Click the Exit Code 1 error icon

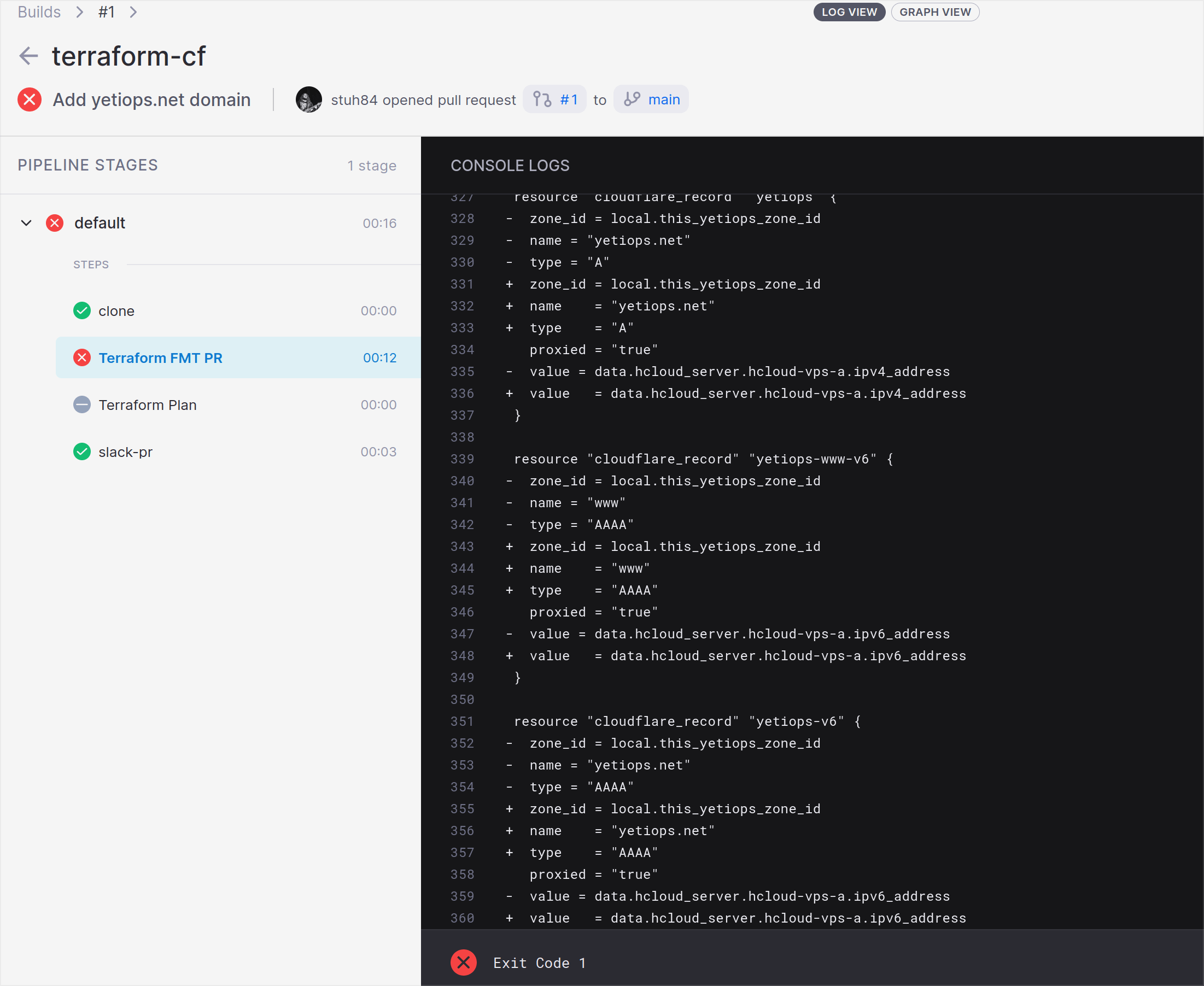(463, 962)
